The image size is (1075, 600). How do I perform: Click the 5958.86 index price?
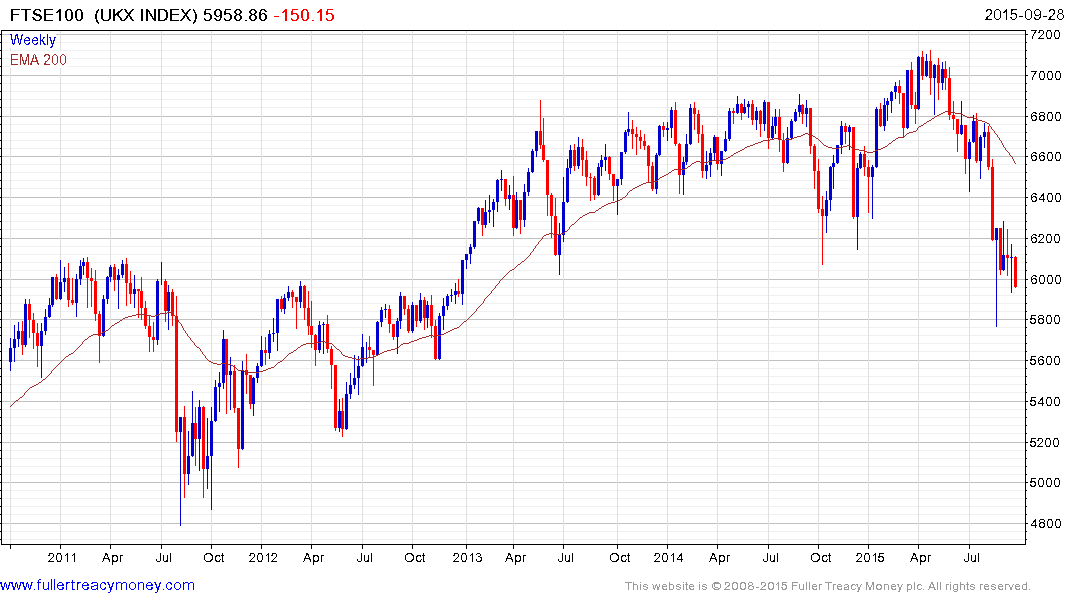(235, 15)
